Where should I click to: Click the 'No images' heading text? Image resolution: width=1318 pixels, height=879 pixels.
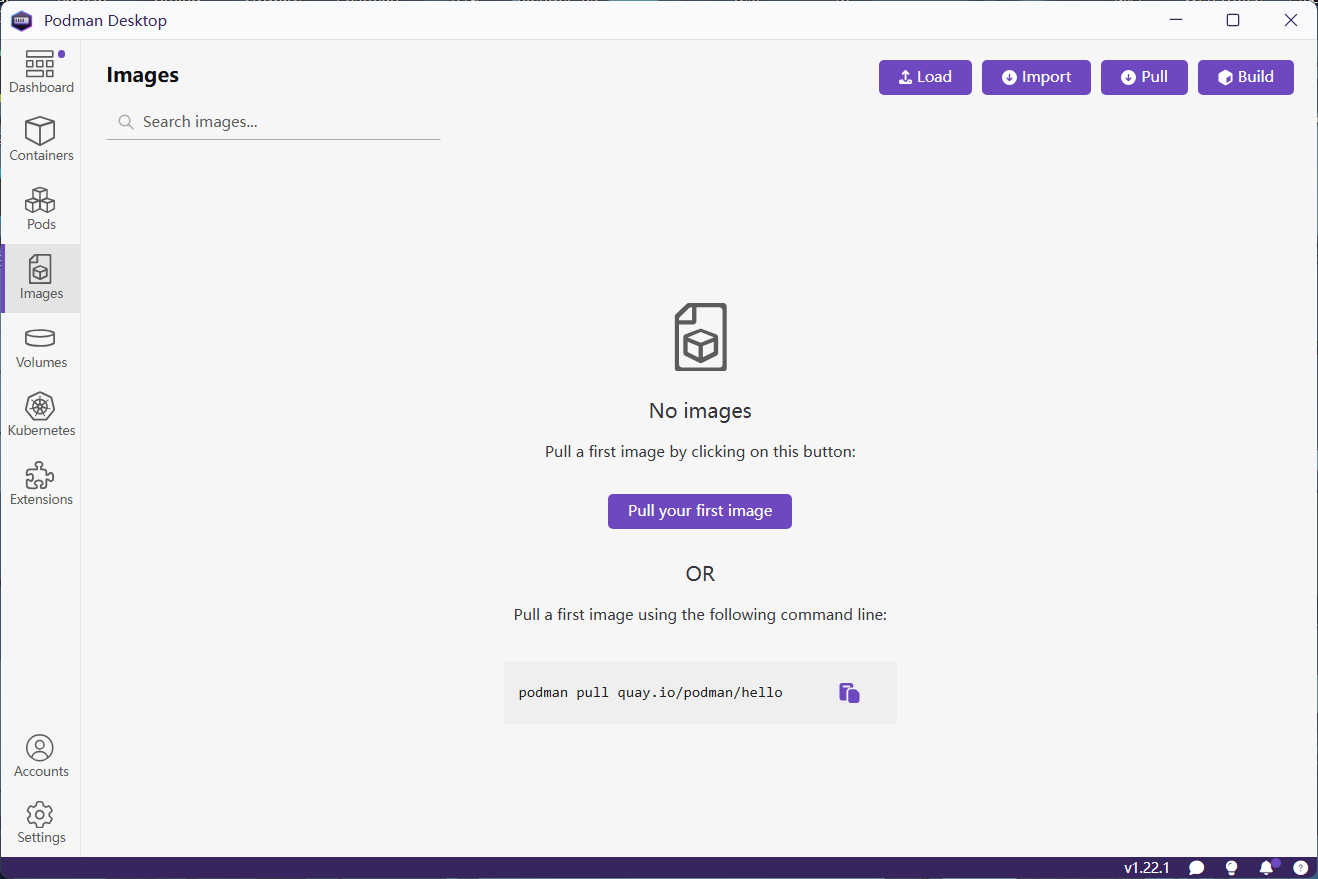pyautogui.click(x=700, y=411)
